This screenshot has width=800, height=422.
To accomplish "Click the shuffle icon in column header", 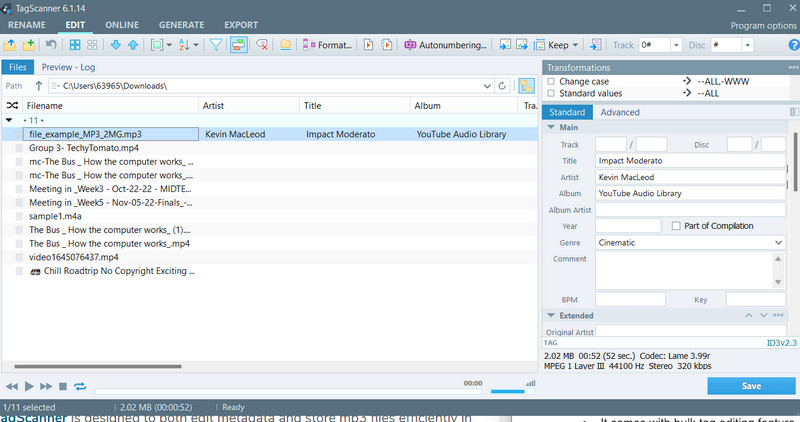I will click(x=12, y=105).
